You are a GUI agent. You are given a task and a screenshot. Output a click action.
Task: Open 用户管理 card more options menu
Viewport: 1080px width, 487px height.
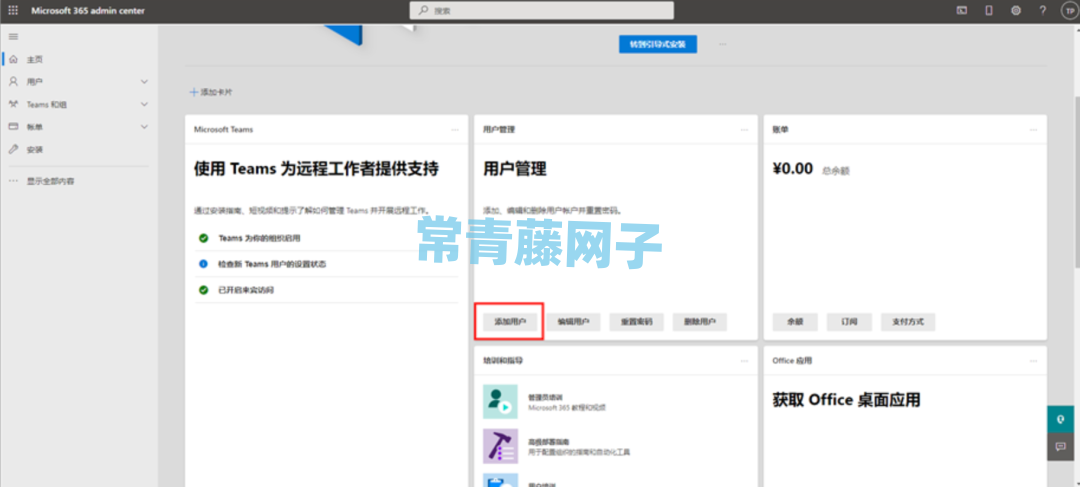744,129
